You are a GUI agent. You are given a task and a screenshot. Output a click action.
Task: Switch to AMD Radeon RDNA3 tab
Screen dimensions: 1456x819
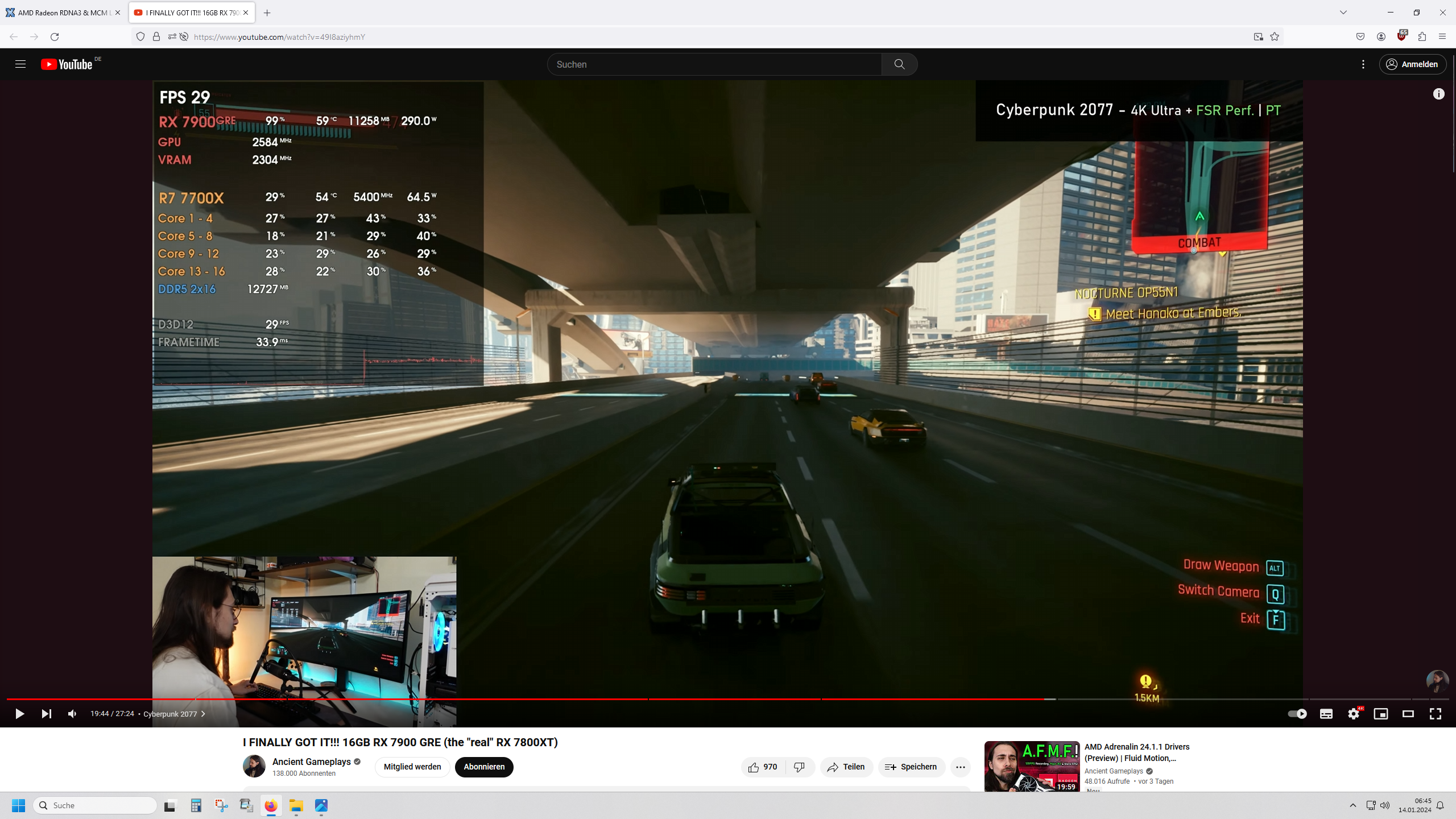coord(61,13)
